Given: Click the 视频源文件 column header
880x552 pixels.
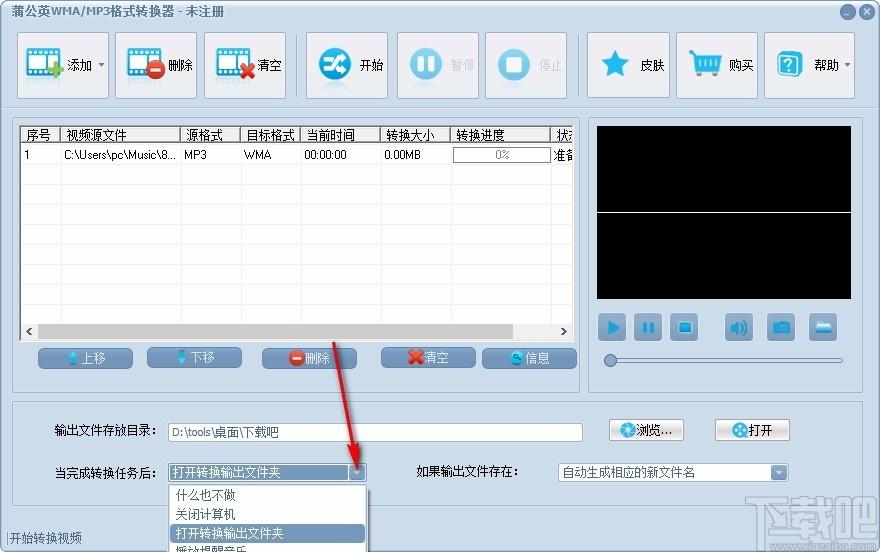Looking at the screenshot, I should (120, 135).
